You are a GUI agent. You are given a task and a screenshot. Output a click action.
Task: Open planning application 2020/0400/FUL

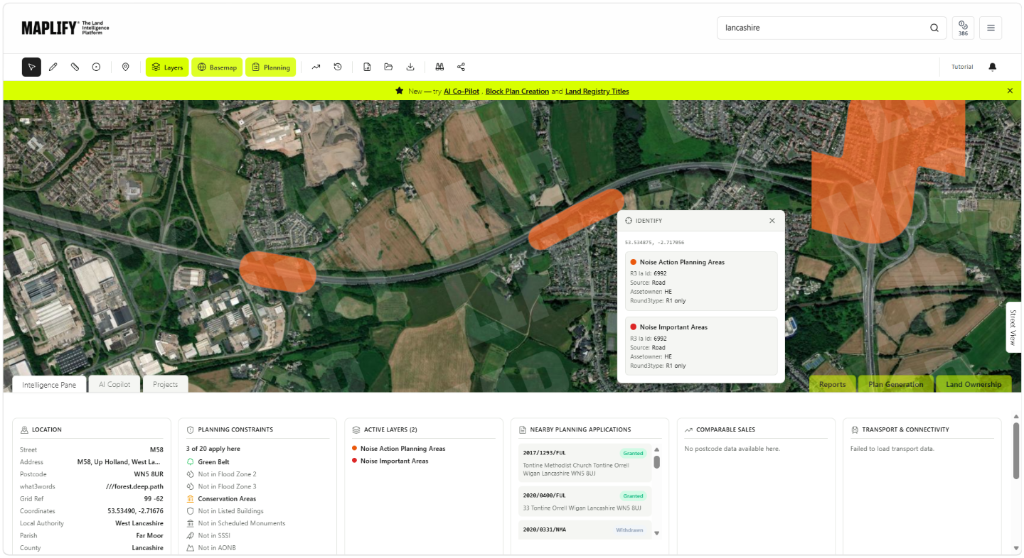pos(584,501)
